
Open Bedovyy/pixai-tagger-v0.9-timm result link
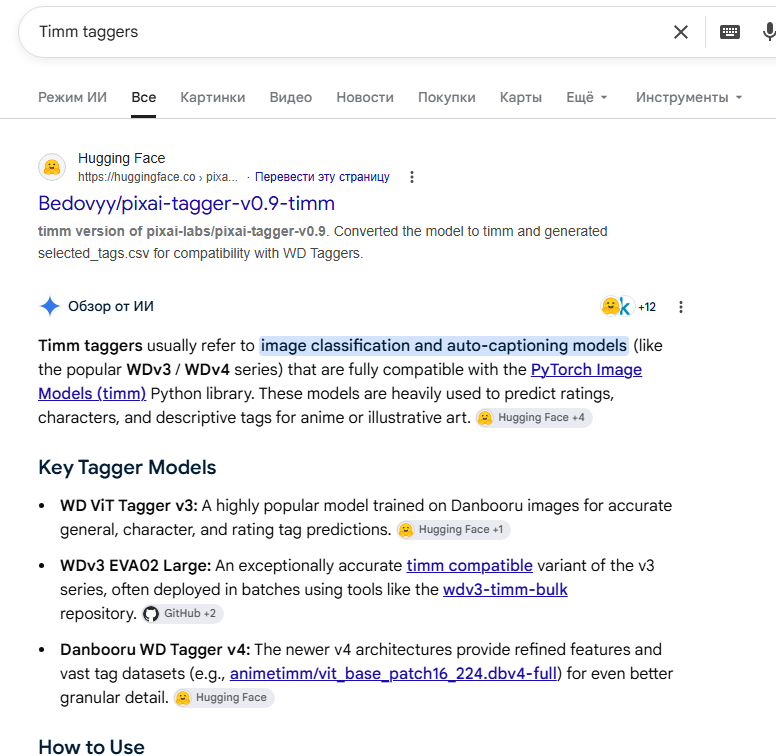[x=187, y=204]
